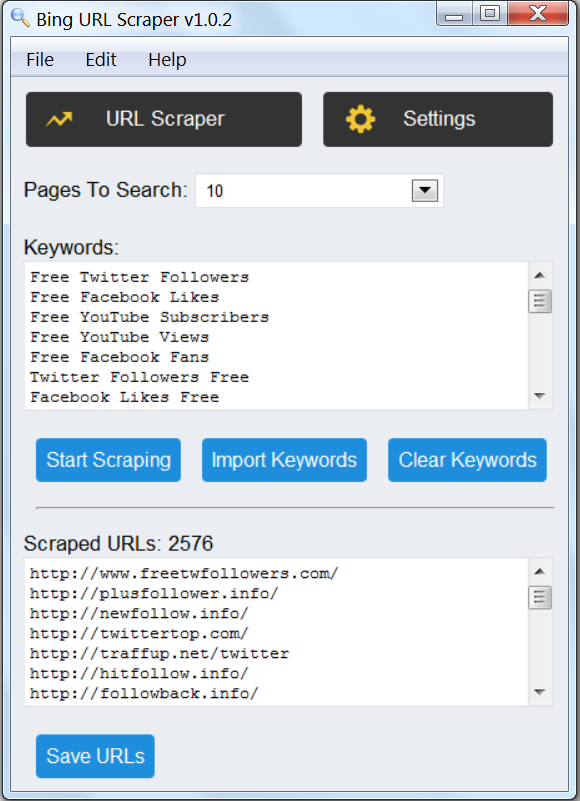Viewport: 580px width, 801px height.
Task: Open the Help menu
Action: (166, 60)
